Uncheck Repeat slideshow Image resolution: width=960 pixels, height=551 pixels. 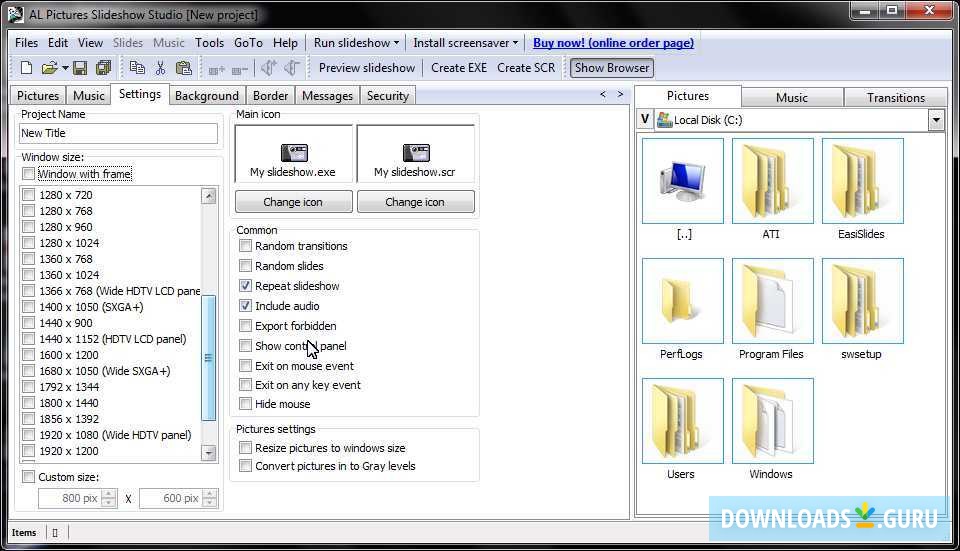(246, 286)
